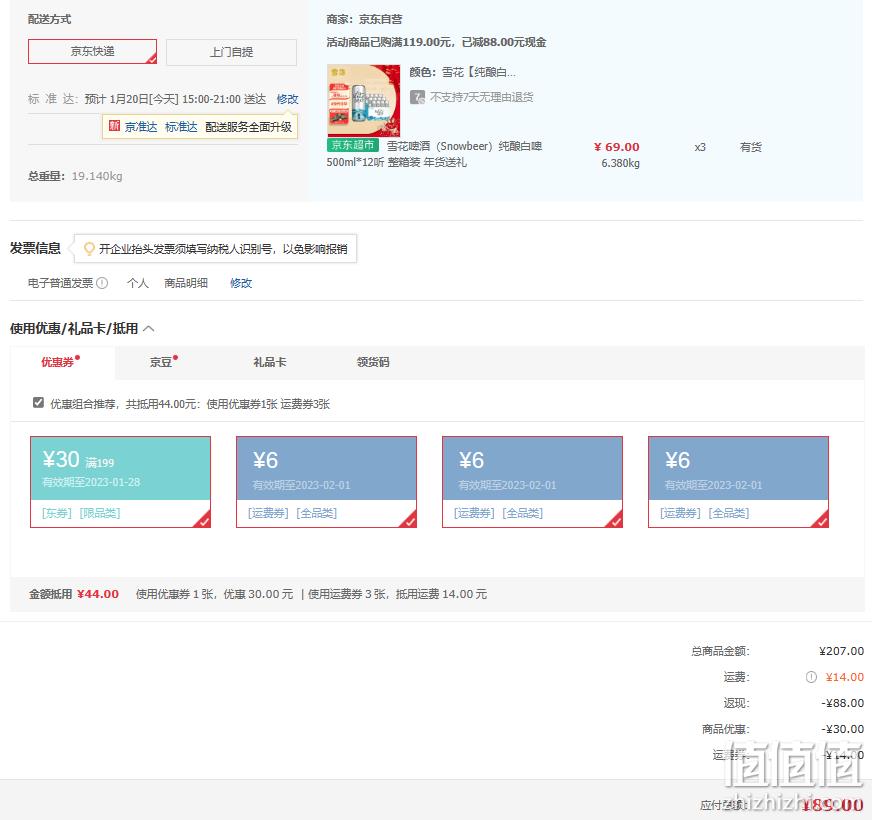Click the 京东超市 green tag
Screen dimensions: 872x820
tap(353, 145)
